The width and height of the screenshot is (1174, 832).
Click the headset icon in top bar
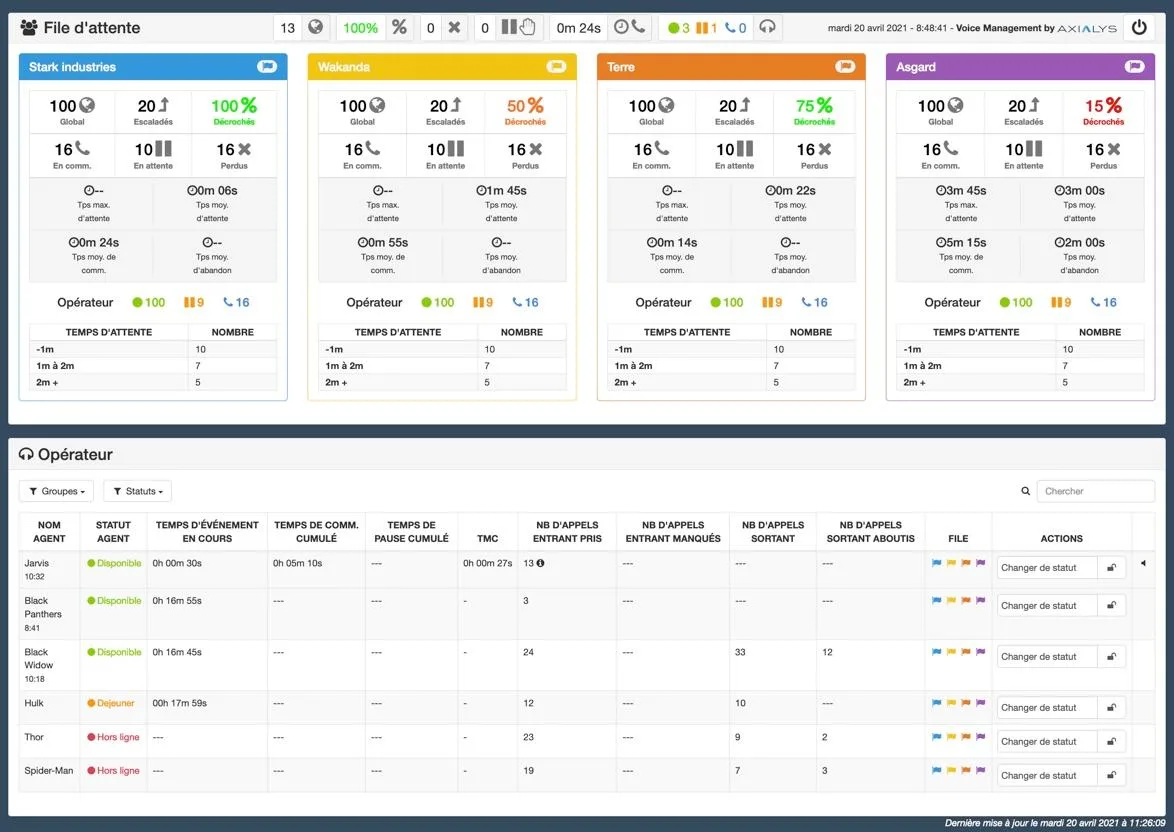pos(767,27)
